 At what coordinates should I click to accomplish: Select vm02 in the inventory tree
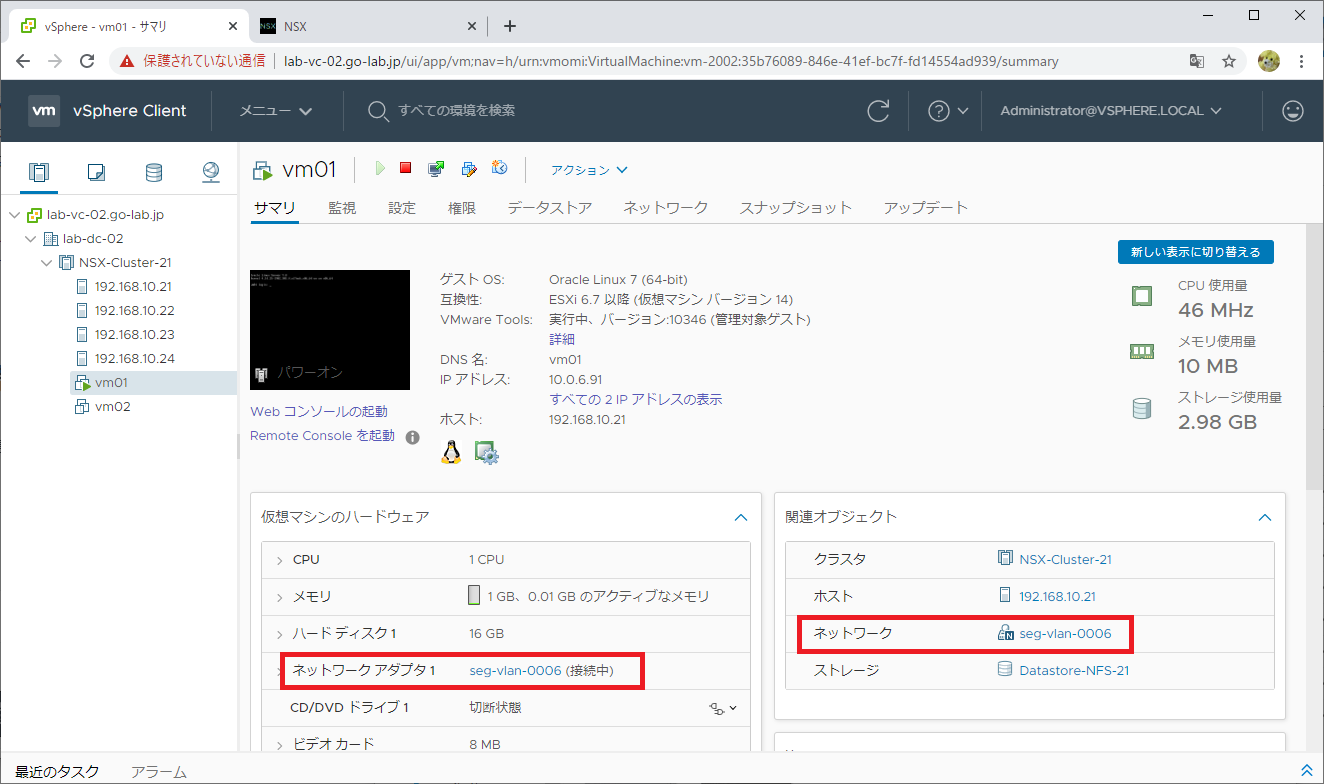(112, 407)
